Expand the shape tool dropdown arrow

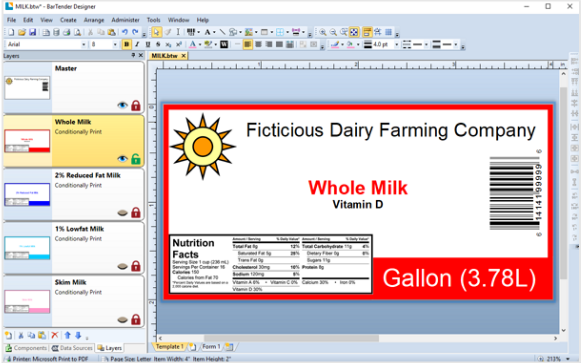(x=240, y=32)
